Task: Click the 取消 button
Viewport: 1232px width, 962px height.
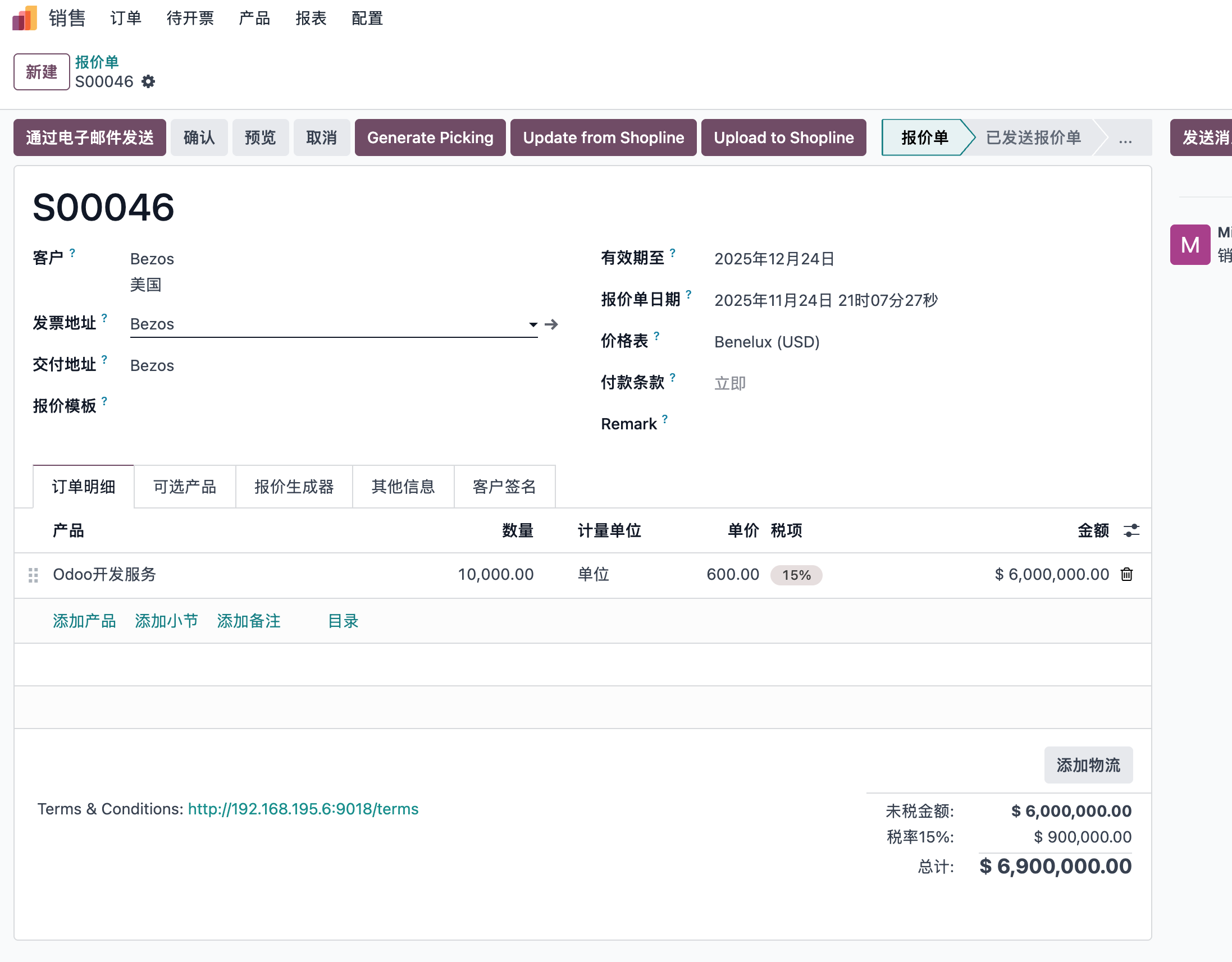Action: (322, 138)
